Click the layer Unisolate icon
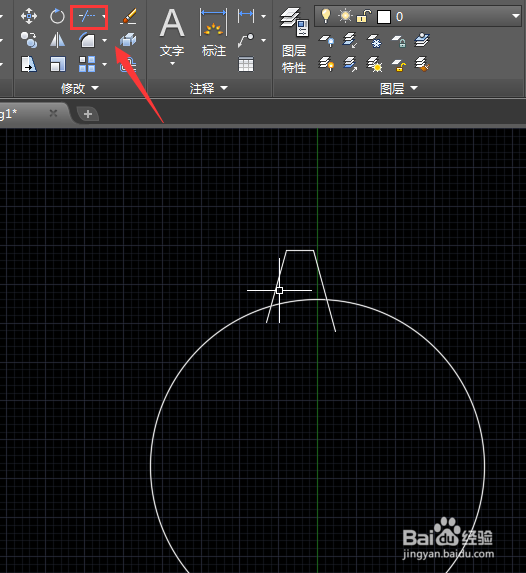This screenshot has height=573, width=526. coord(350,64)
